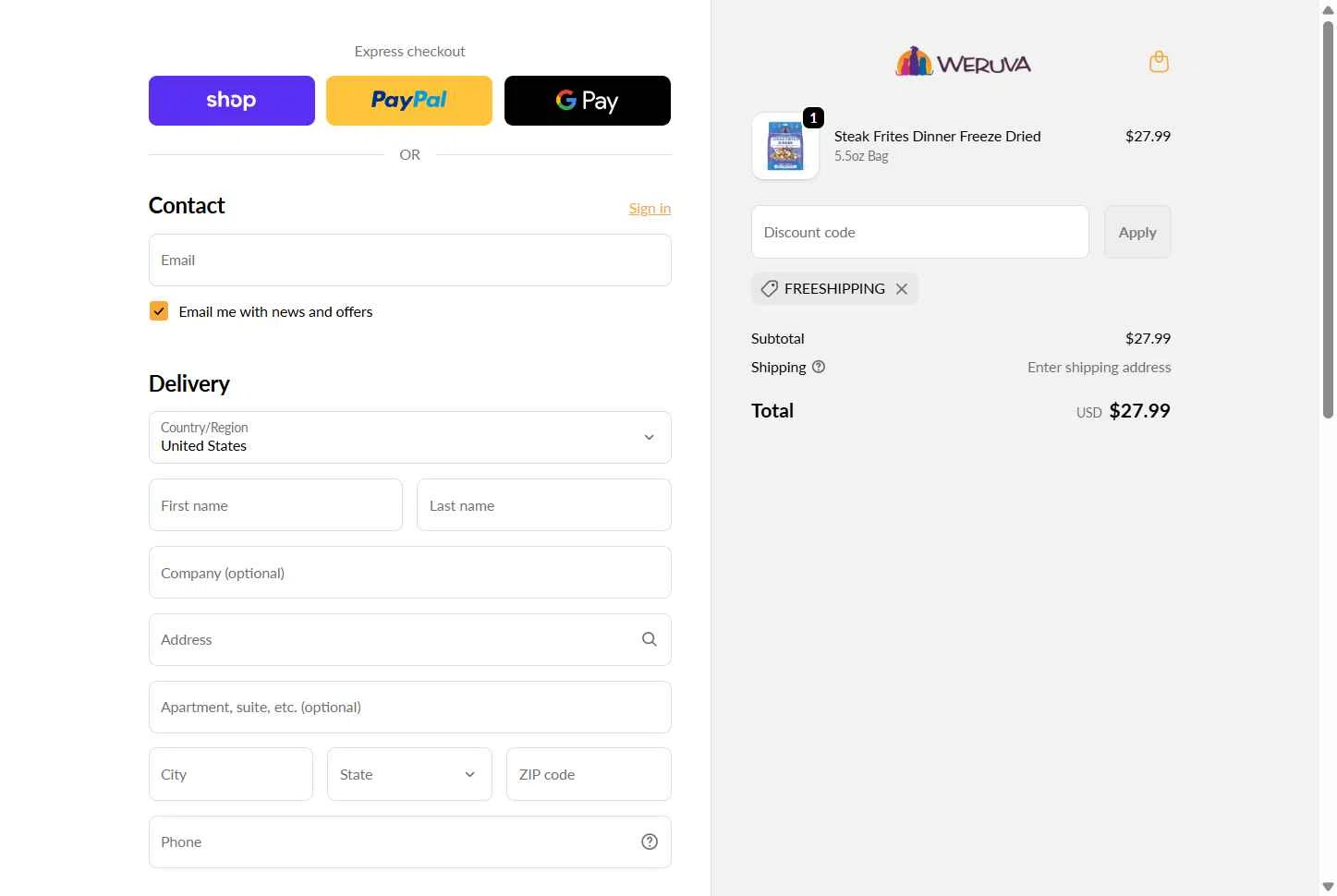Click the City input field
Viewport: 1337px width, 896px height.
(x=231, y=774)
